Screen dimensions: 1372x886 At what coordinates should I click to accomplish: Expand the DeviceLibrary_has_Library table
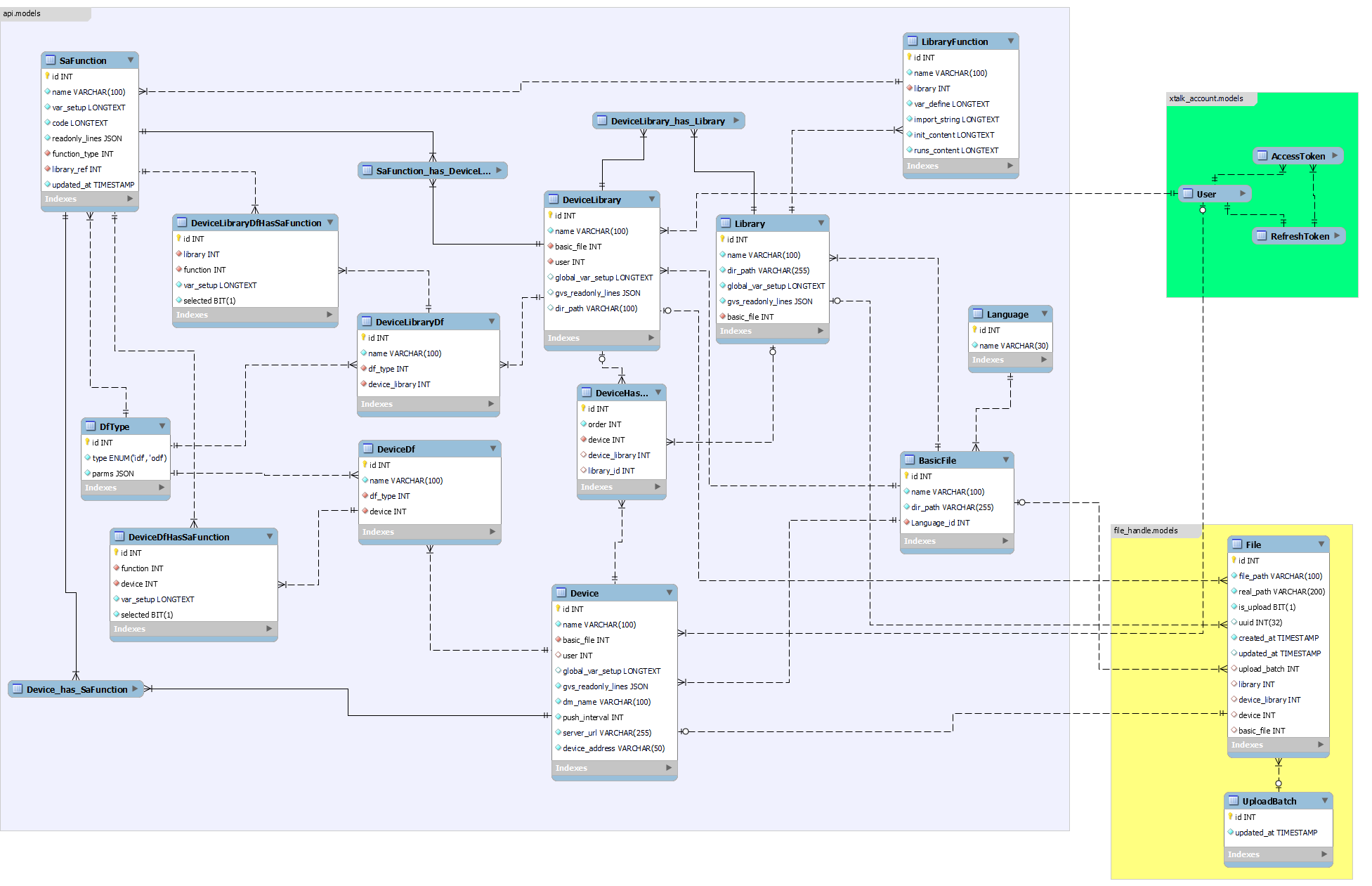[736, 121]
